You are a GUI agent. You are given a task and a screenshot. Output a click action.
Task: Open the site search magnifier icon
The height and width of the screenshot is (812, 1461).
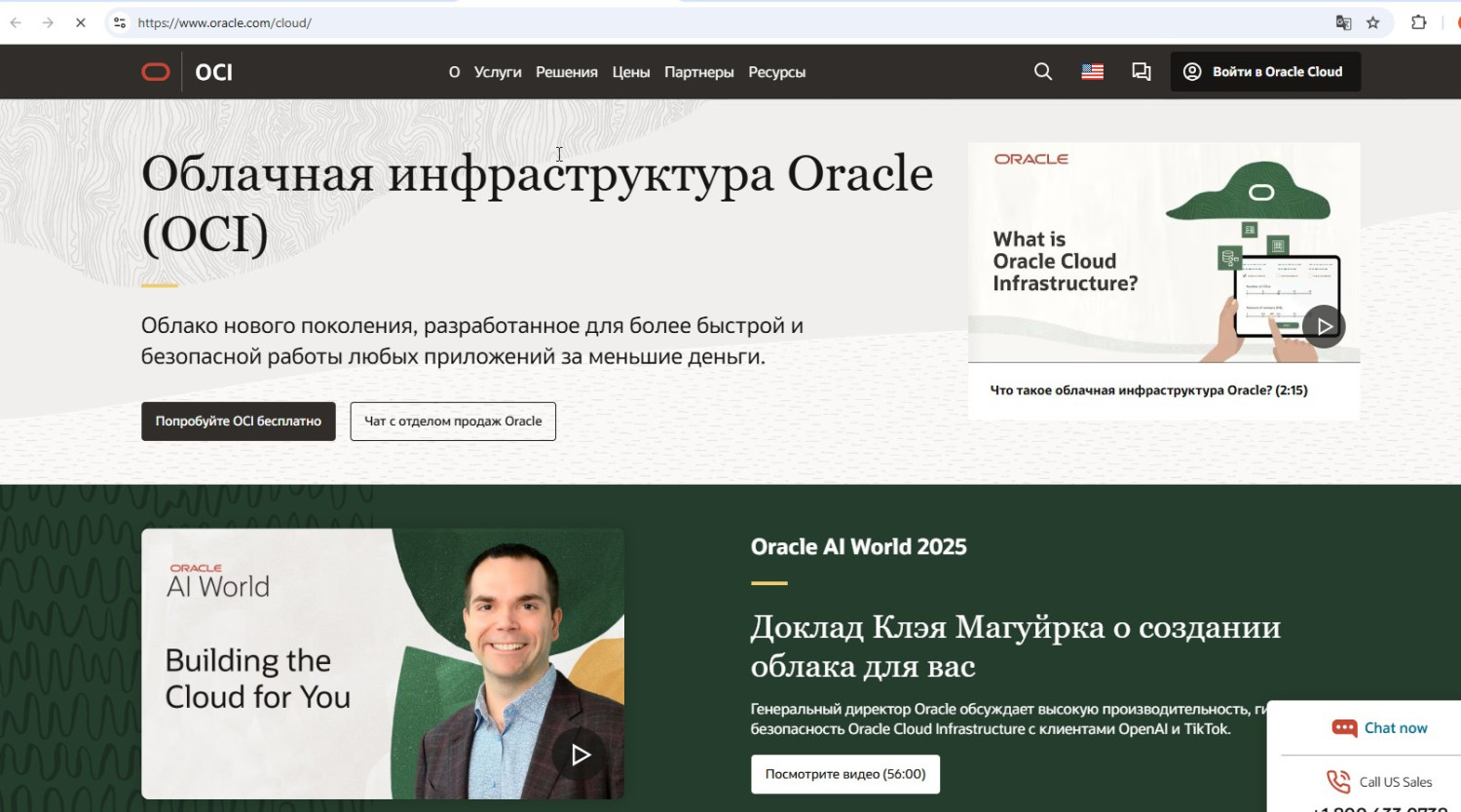point(1042,72)
